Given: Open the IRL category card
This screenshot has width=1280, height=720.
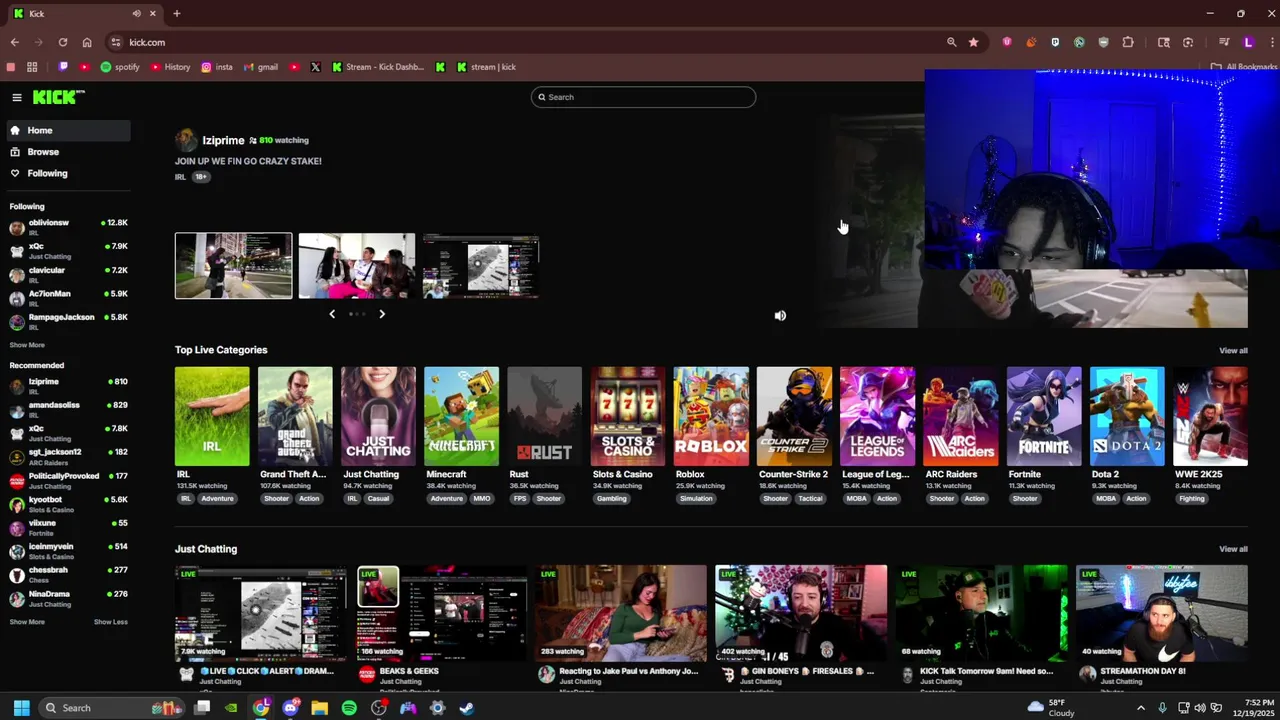Looking at the screenshot, I should [212, 416].
